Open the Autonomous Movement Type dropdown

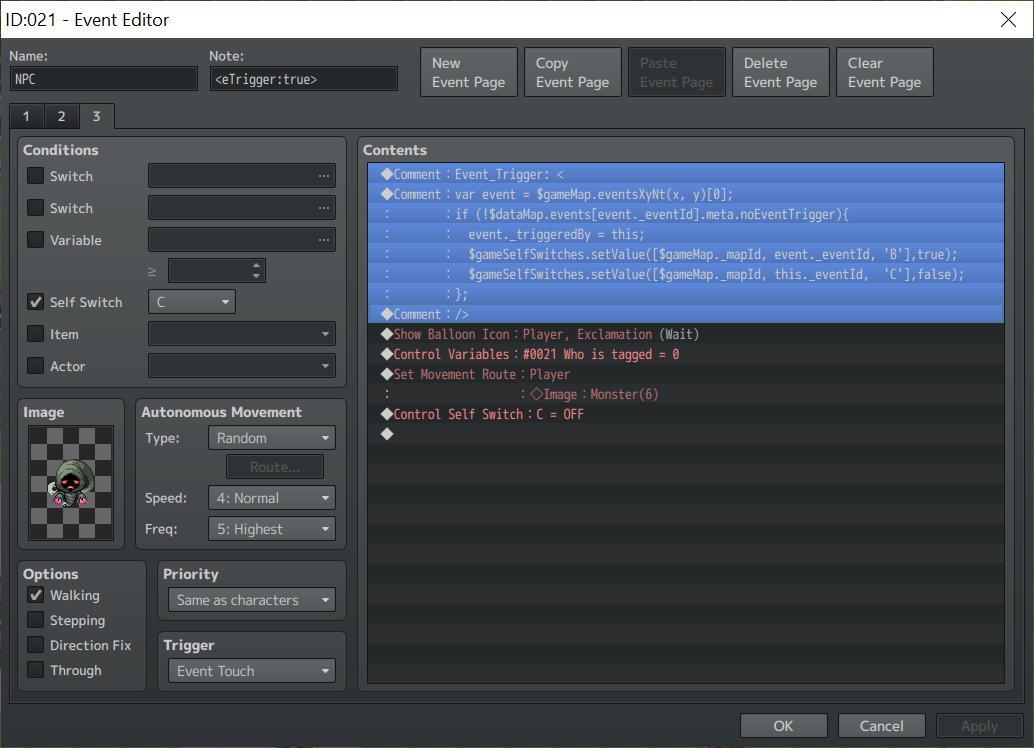[x=271, y=437]
